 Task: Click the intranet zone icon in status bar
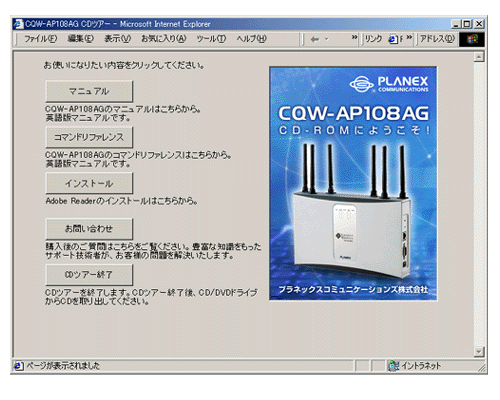point(394,366)
